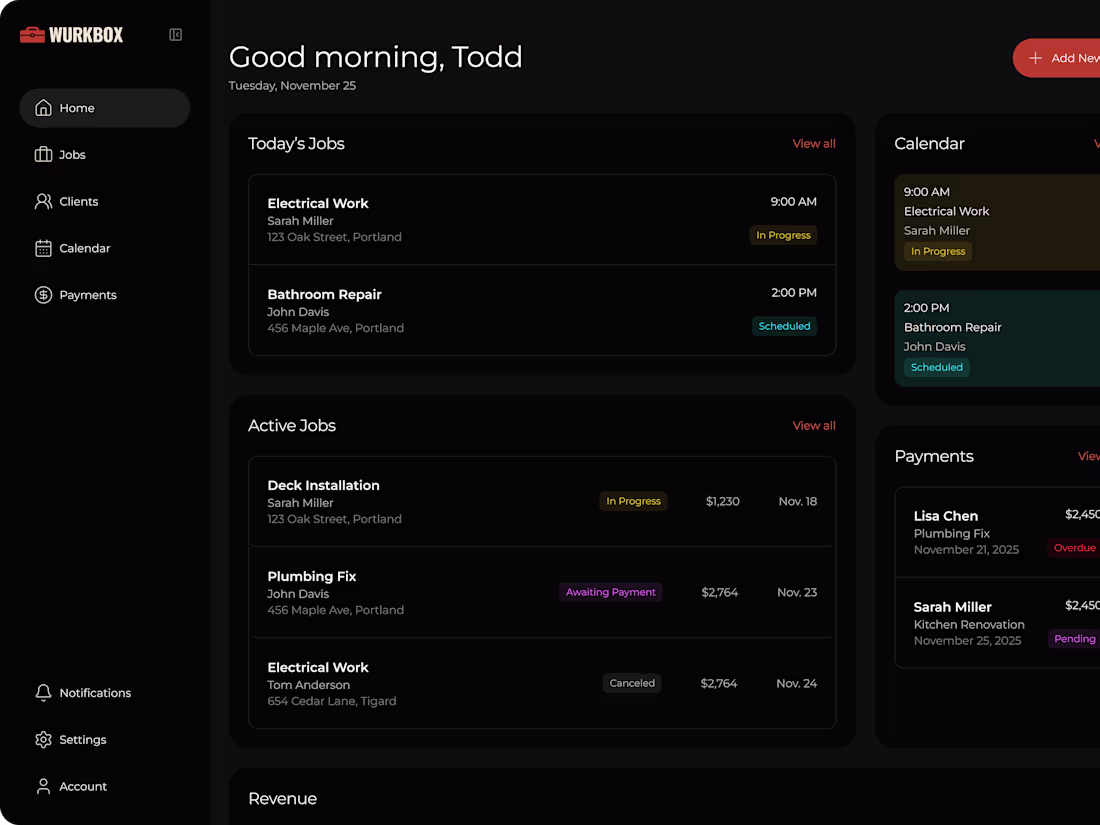Click the Active Jobs heading
This screenshot has width=1100, height=825.
click(x=292, y=425)
